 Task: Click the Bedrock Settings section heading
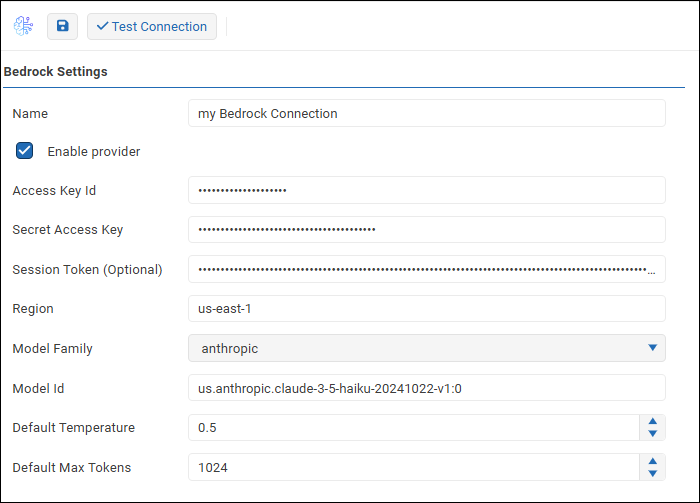click(56, 72)
